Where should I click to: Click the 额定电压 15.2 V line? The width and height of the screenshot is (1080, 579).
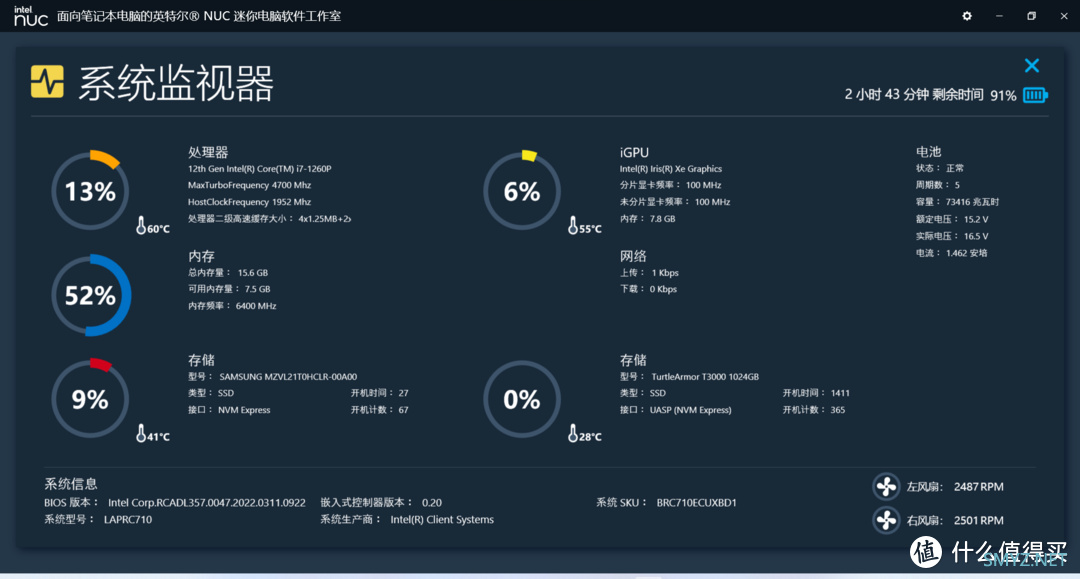click(x=952, y=219)
